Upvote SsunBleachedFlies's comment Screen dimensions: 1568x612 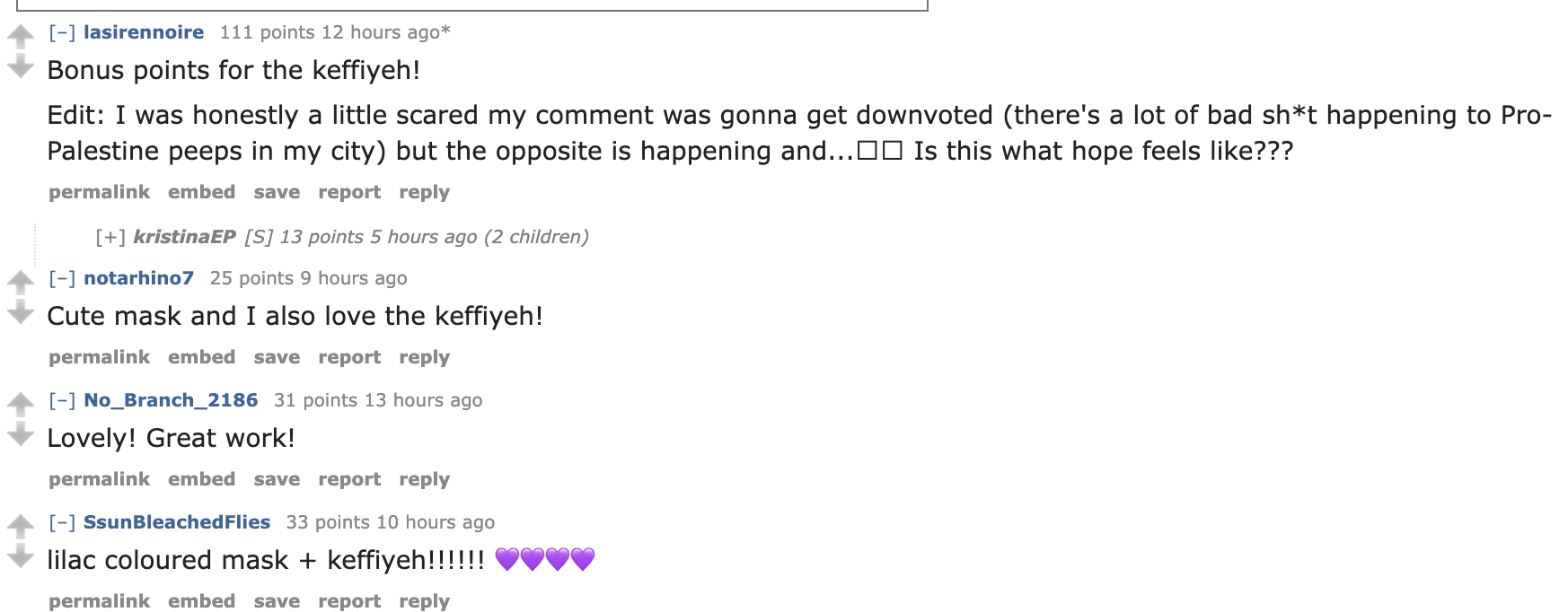(x=20, y=525)
